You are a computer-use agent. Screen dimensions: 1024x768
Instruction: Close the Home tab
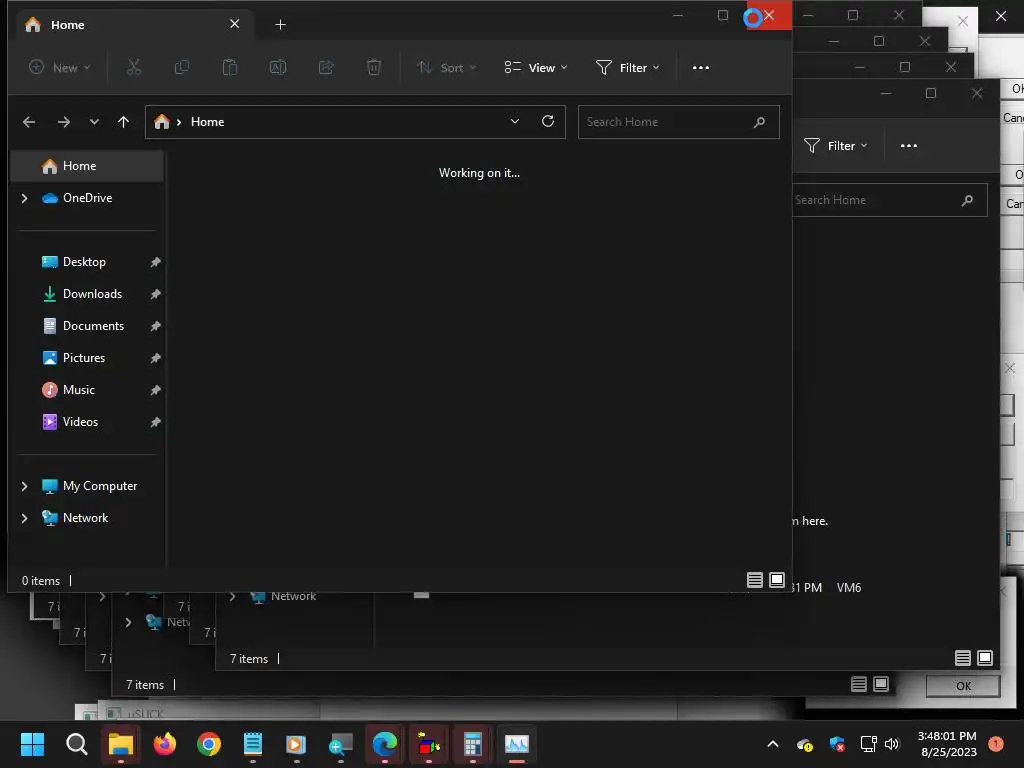pyautogui.click(x=234, y=24)
